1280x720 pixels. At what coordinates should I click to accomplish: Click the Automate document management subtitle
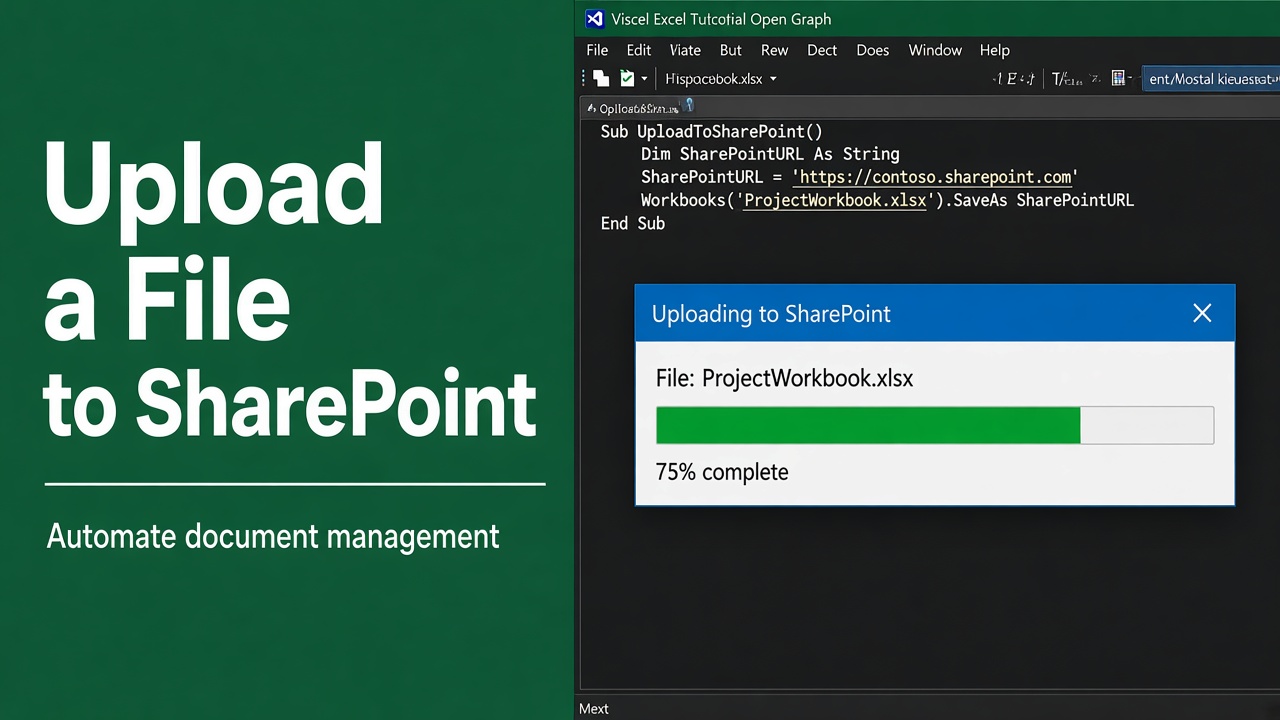point(273,537)
